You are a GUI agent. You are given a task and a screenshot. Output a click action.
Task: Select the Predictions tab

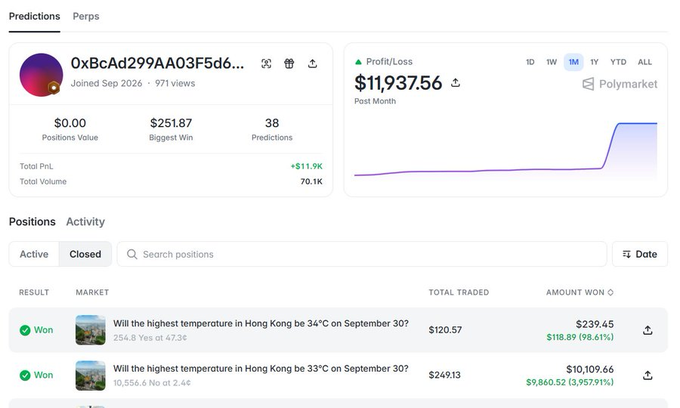coord(34,16)
